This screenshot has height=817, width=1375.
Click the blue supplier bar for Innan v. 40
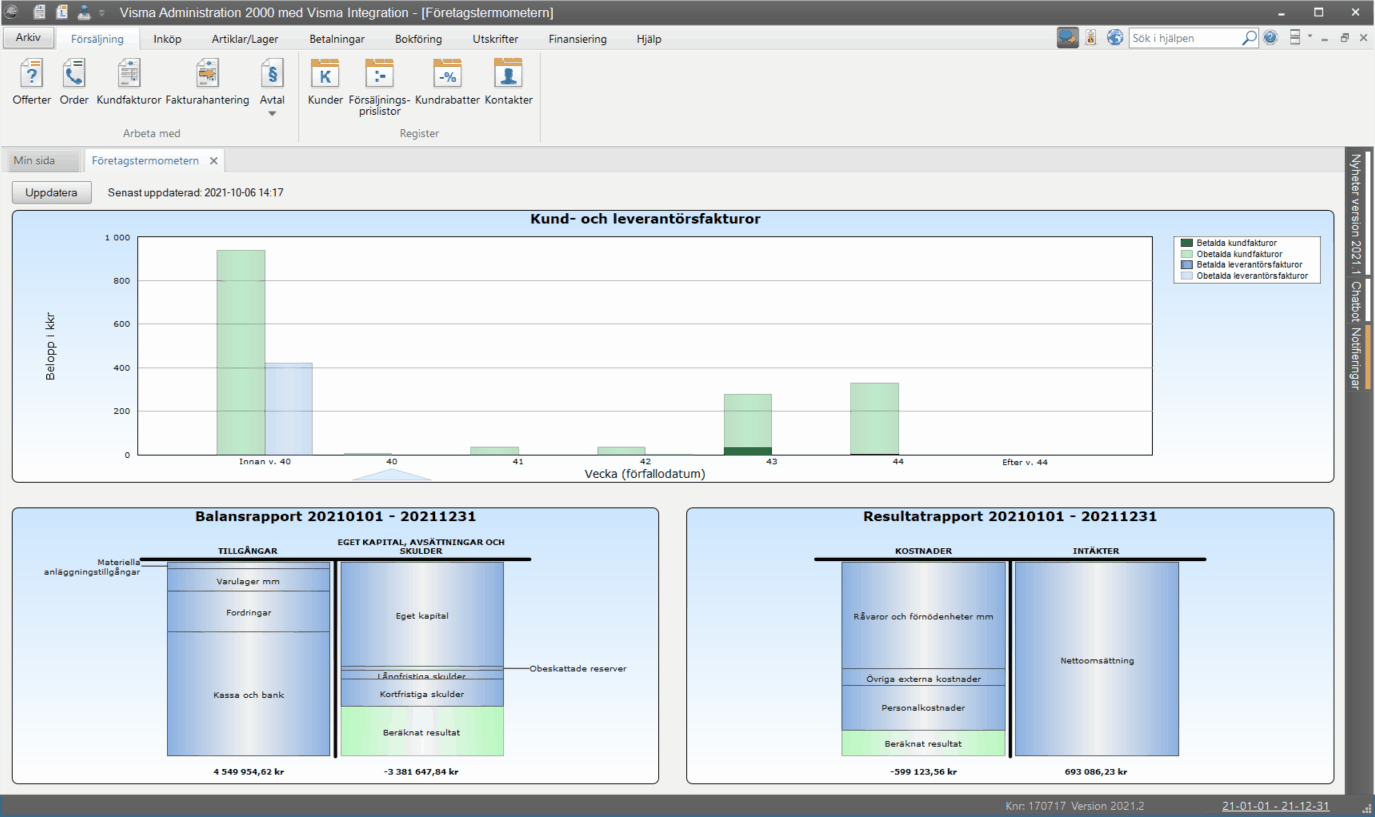point(289,409)
